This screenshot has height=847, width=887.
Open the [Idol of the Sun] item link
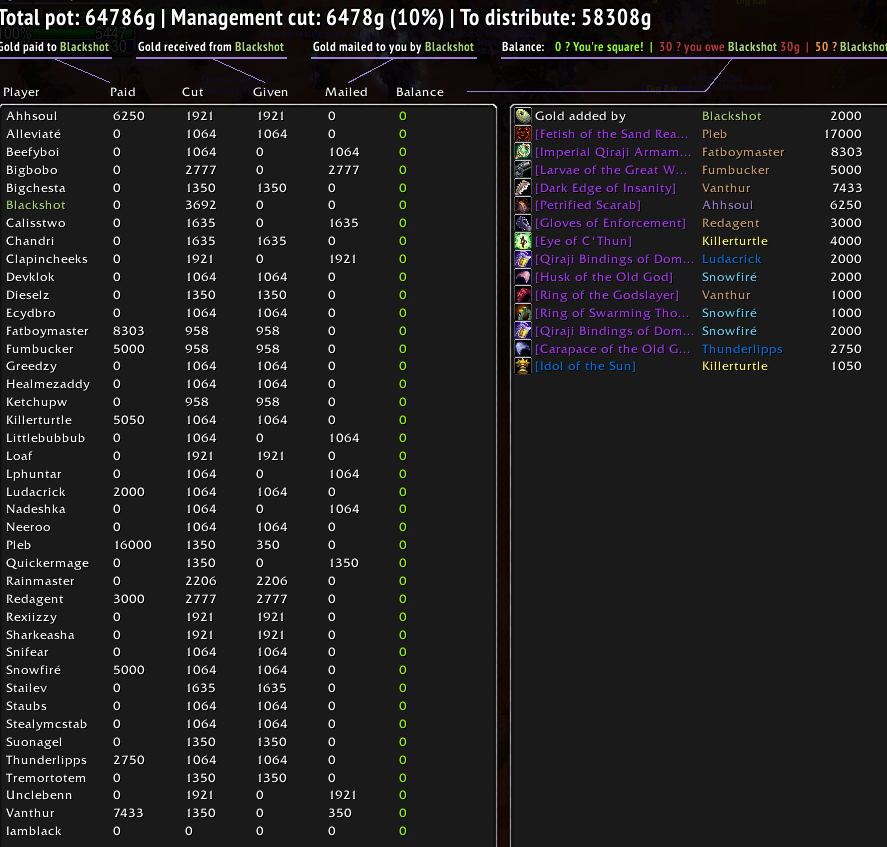(585, 366)
